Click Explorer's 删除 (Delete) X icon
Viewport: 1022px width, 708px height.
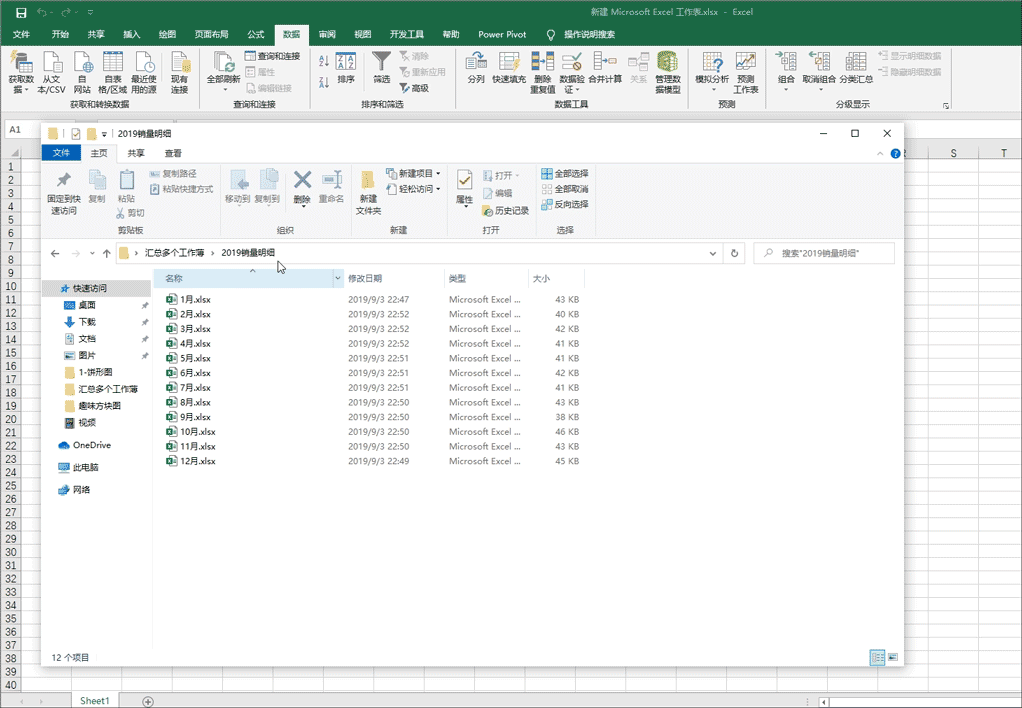(302, 180)
